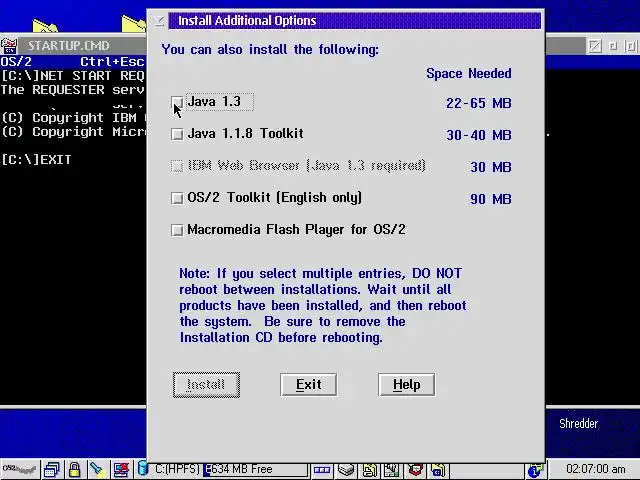Open the monitor window icon in WarpCenter tray
640x480 pixels.
(x=391, y=470)
